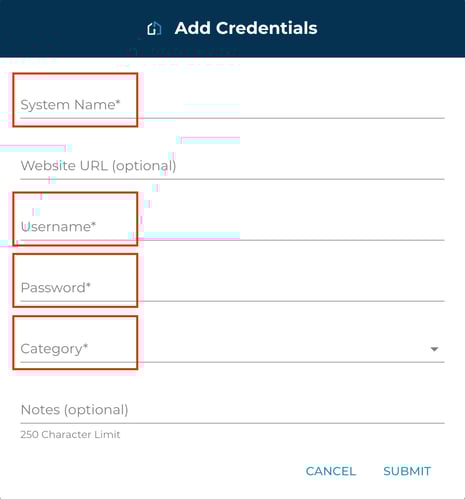Click the house icon beside Add Credentials
The height and width of the screenshot is (499, 465).
pos(154,29)
